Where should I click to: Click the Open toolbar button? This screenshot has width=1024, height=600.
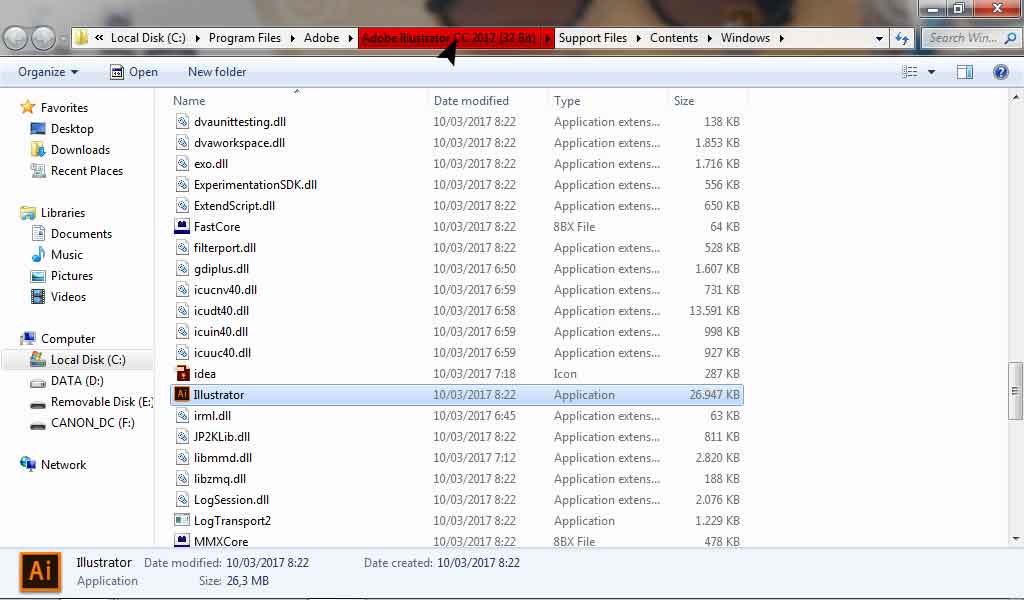coord(134,72)
